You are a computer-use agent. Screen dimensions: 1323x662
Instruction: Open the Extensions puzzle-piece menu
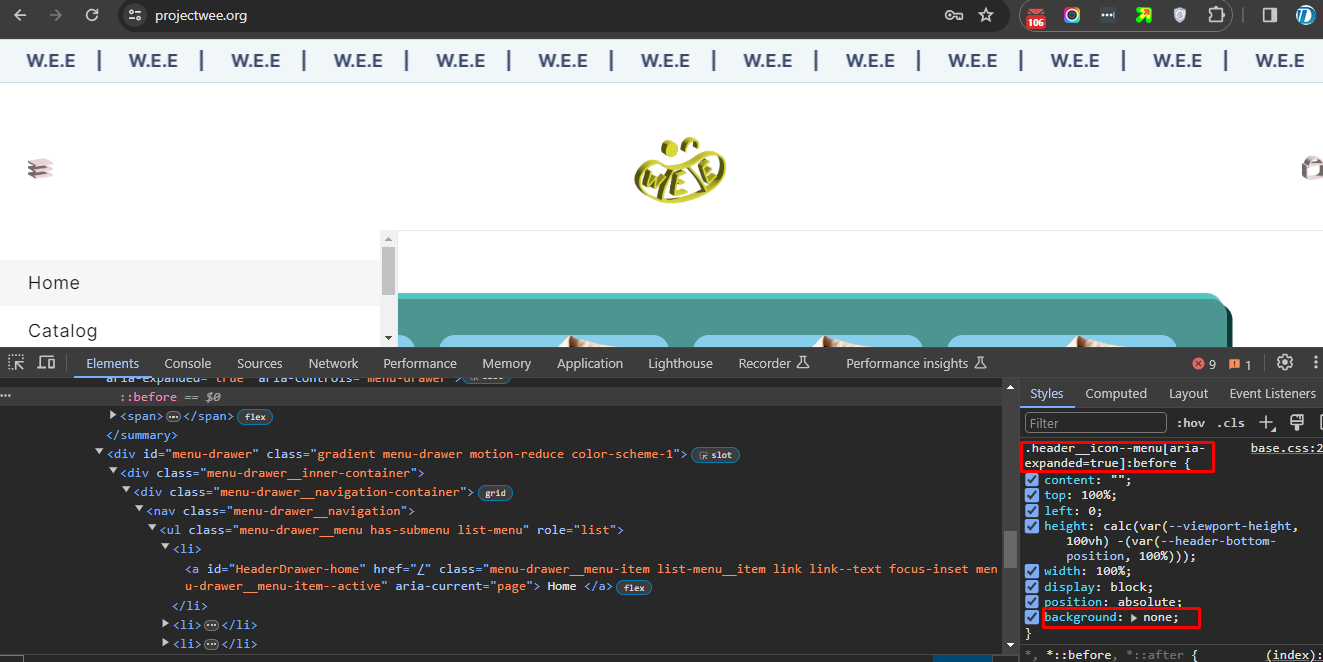point(1216,15)
